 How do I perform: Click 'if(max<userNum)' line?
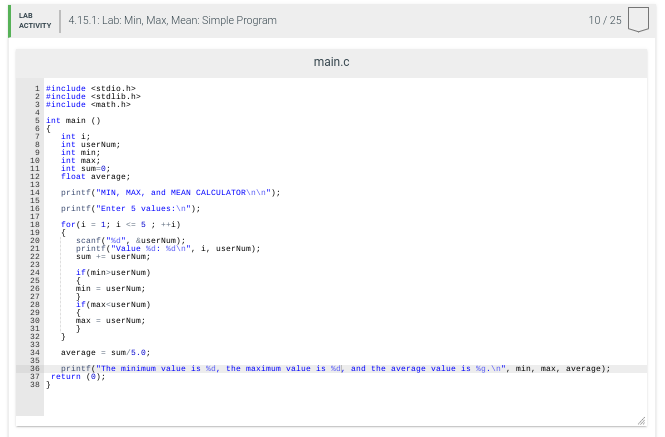coord(113,305)
